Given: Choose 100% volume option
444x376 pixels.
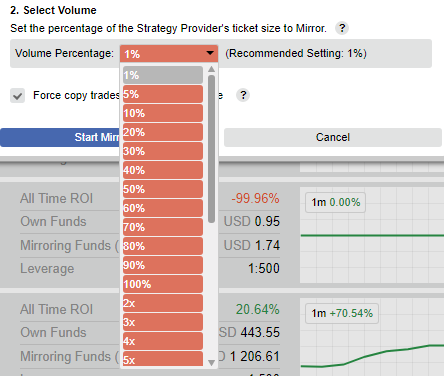Looking at the screenshot, I should coord(163,284).
